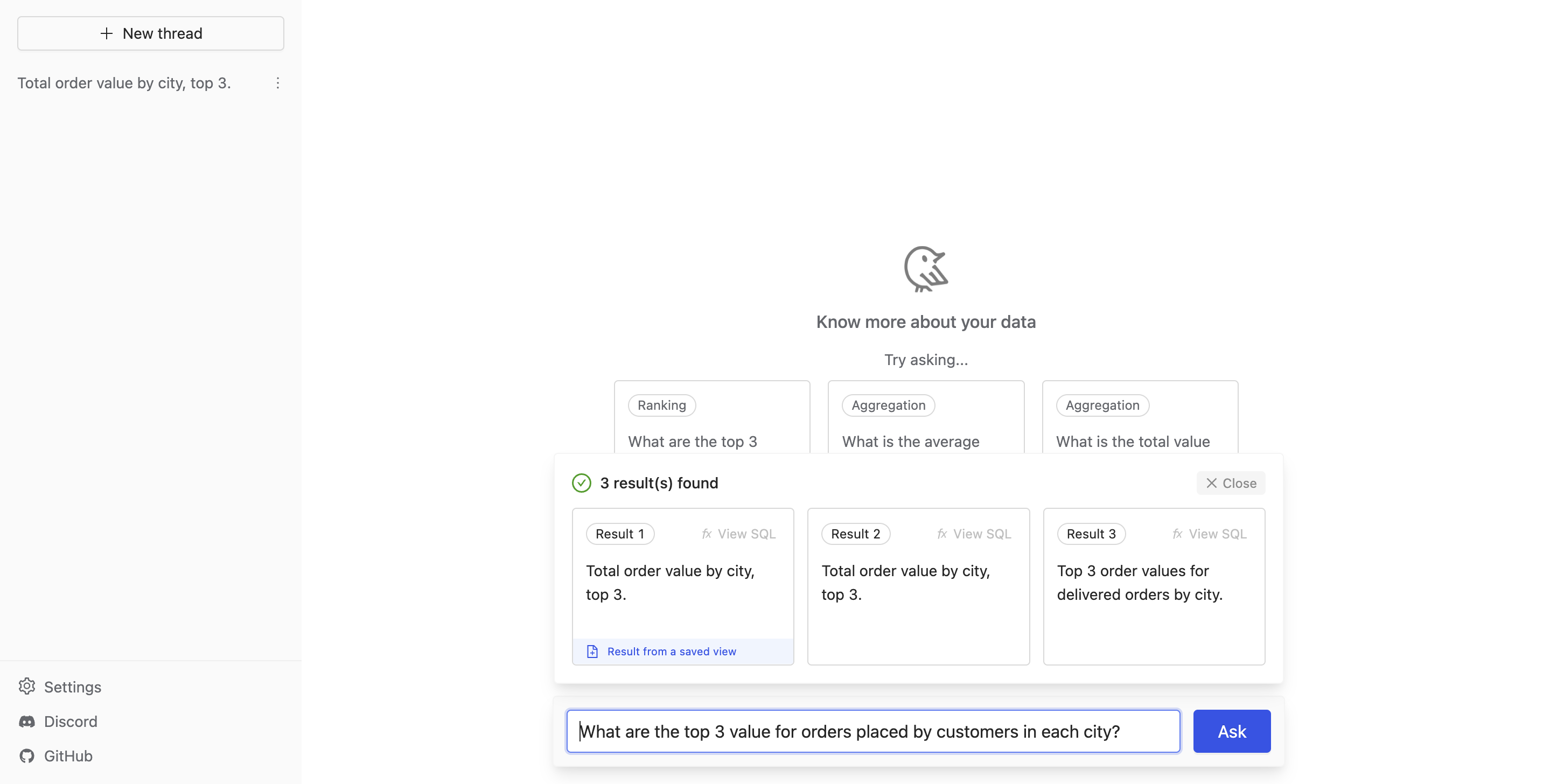Image resolution: width=1550 pixels, height=784 pixels.
Task: Click the Discord icon in sidebar
Action: point(27,720)
